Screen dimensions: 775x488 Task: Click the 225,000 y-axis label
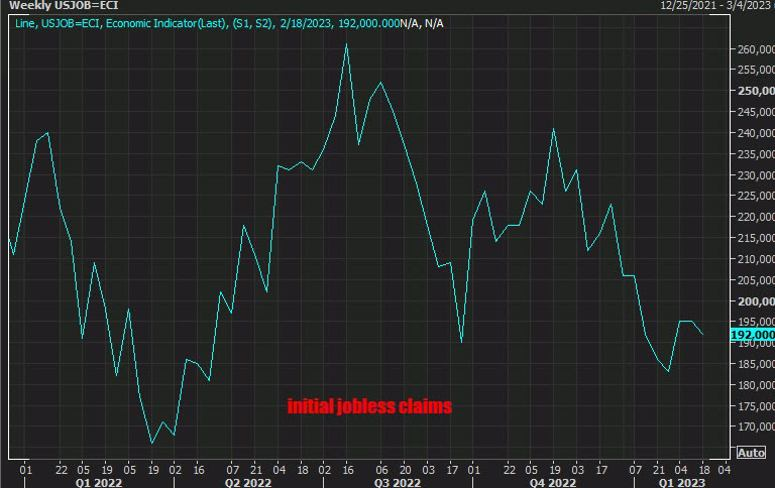pyautogui.click(x=755, y=195)
